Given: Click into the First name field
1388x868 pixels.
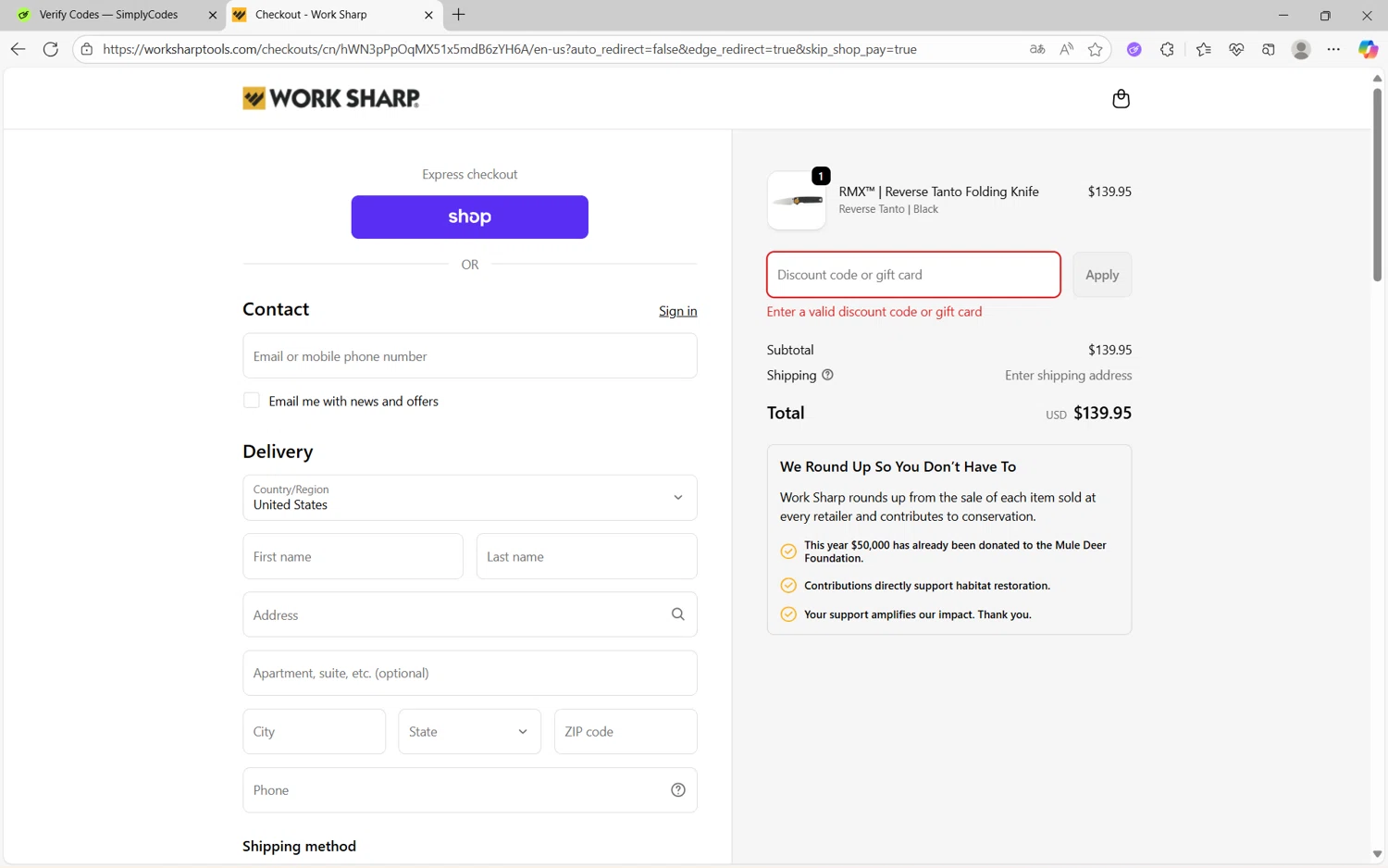Looking at the screenshot, I should click(353, 557).
